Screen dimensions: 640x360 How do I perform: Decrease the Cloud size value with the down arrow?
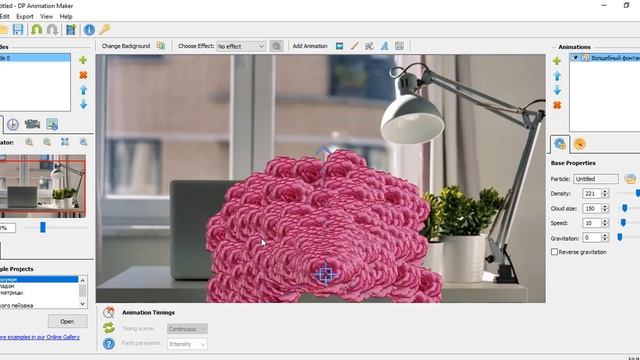[x=605, y=211]
